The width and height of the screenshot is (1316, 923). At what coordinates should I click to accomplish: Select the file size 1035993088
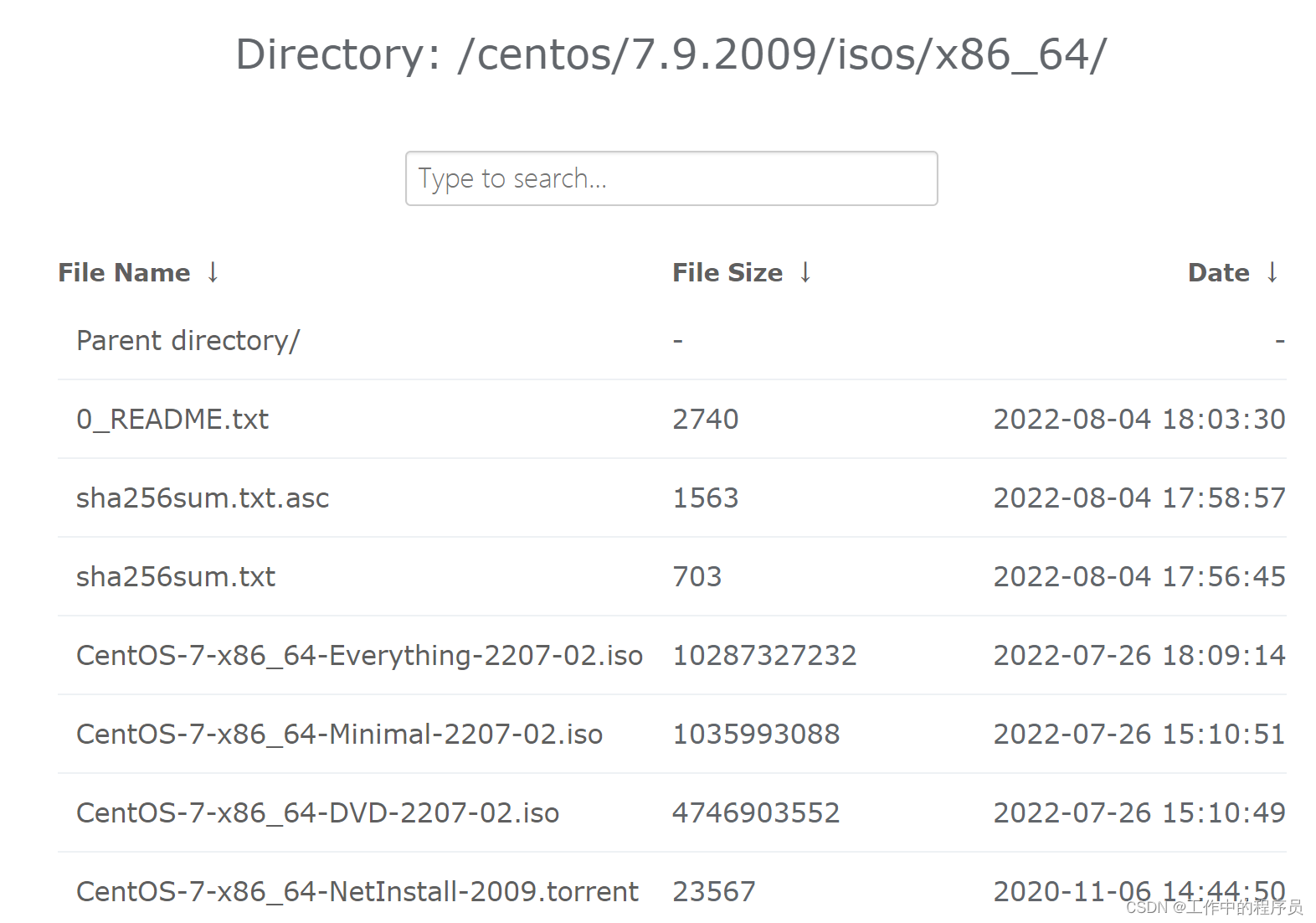757,735
